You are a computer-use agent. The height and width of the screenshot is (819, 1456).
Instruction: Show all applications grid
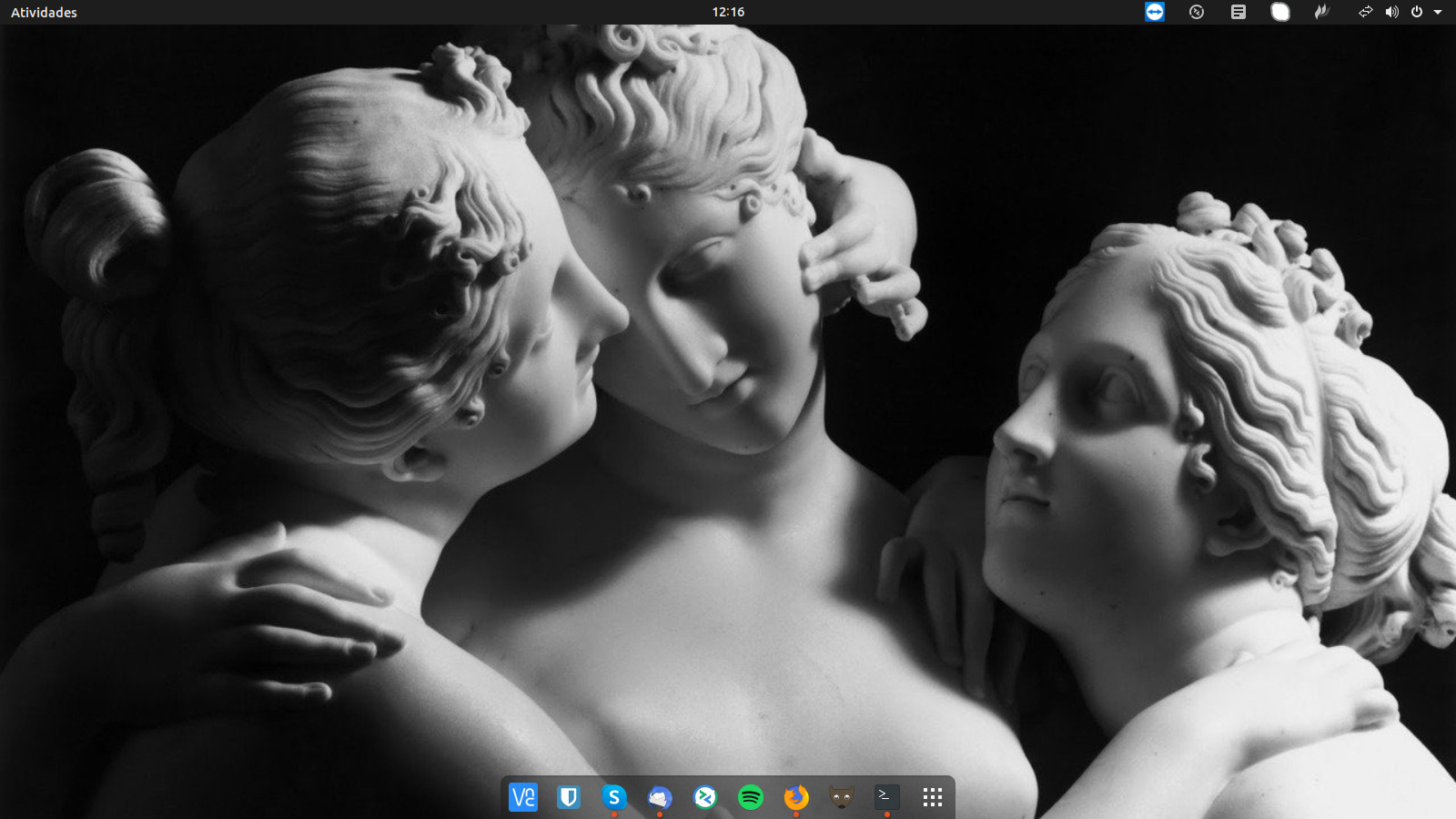933,797
